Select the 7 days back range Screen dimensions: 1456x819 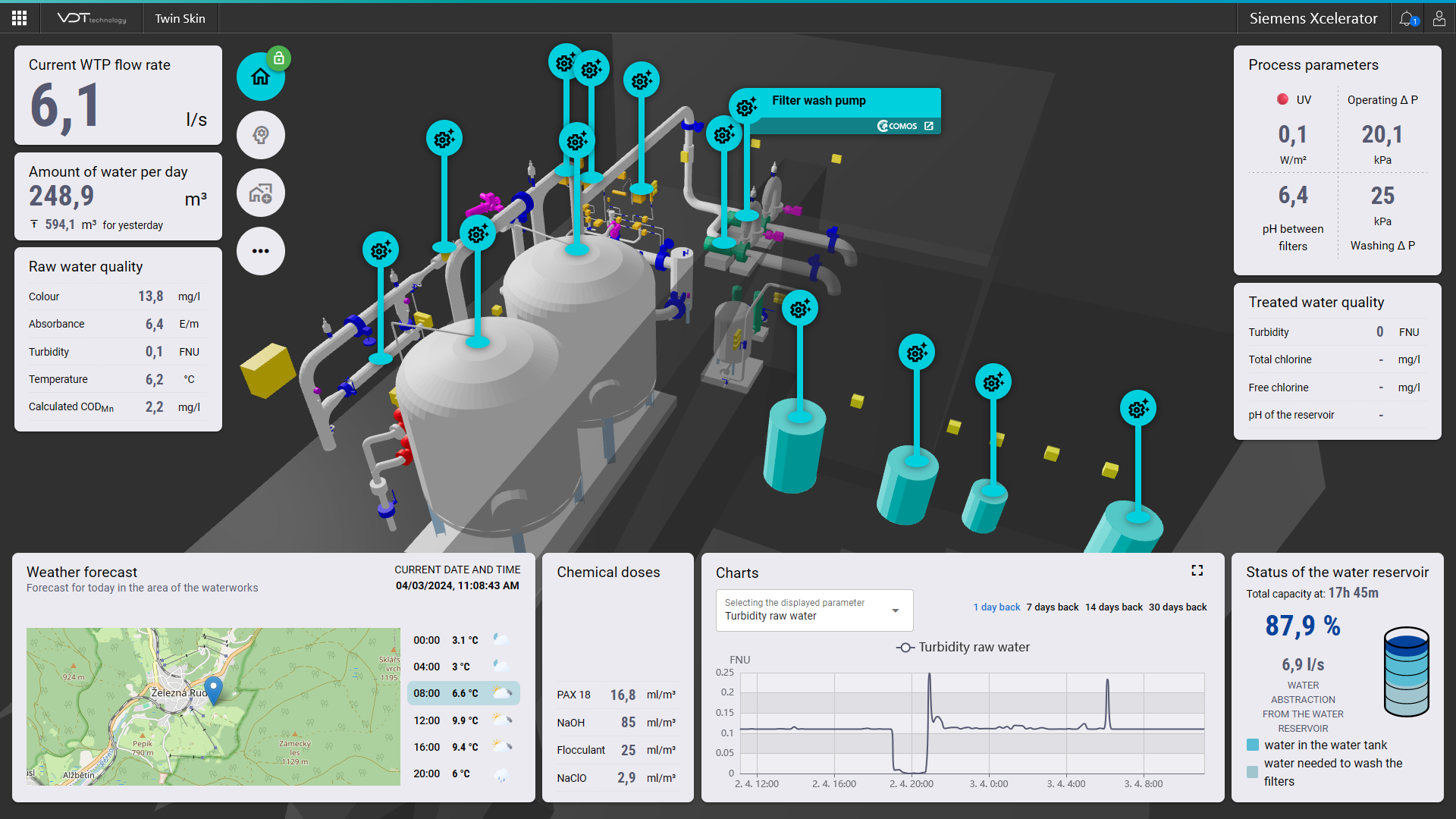click(1052, 607)
